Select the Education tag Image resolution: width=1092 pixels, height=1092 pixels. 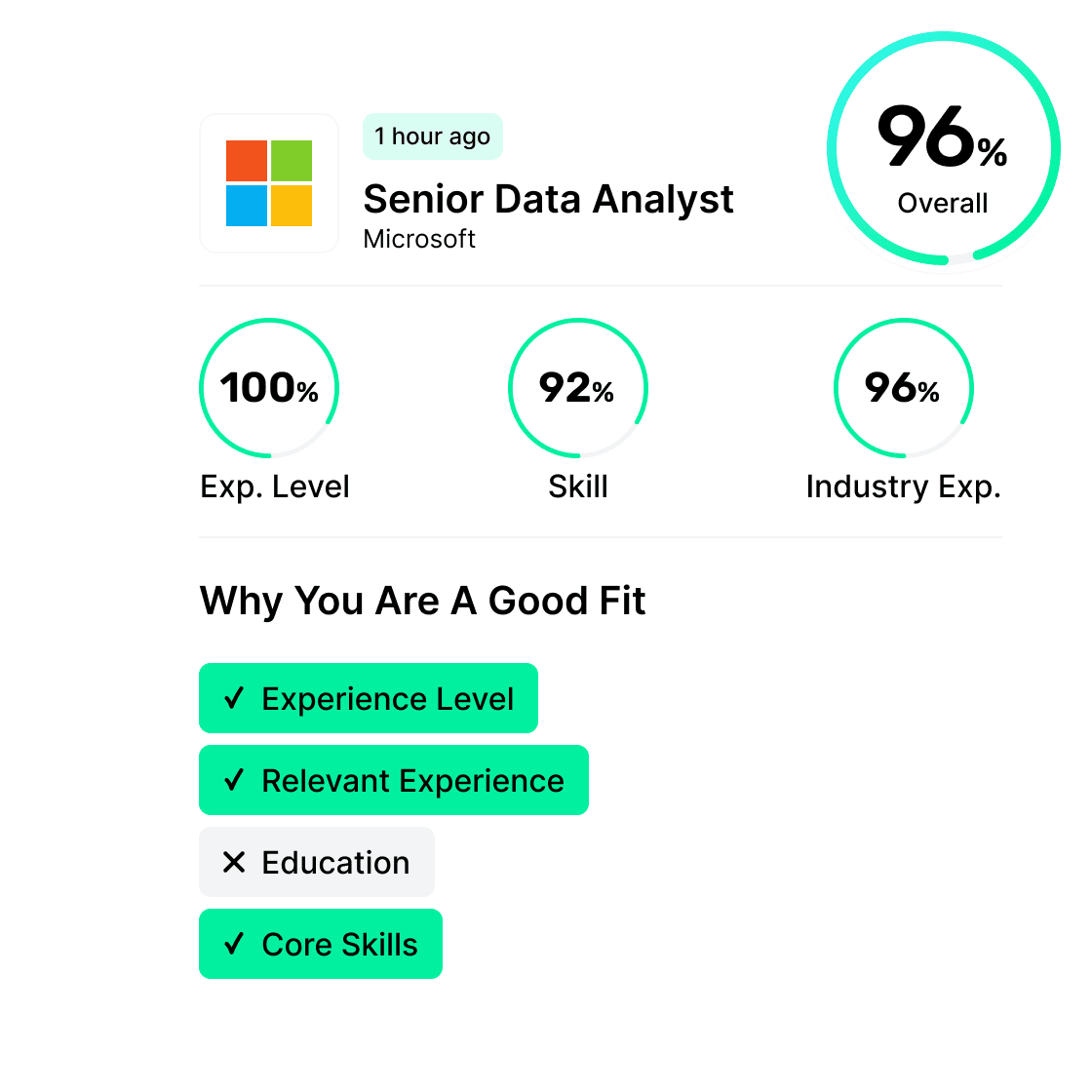(317, 862)
